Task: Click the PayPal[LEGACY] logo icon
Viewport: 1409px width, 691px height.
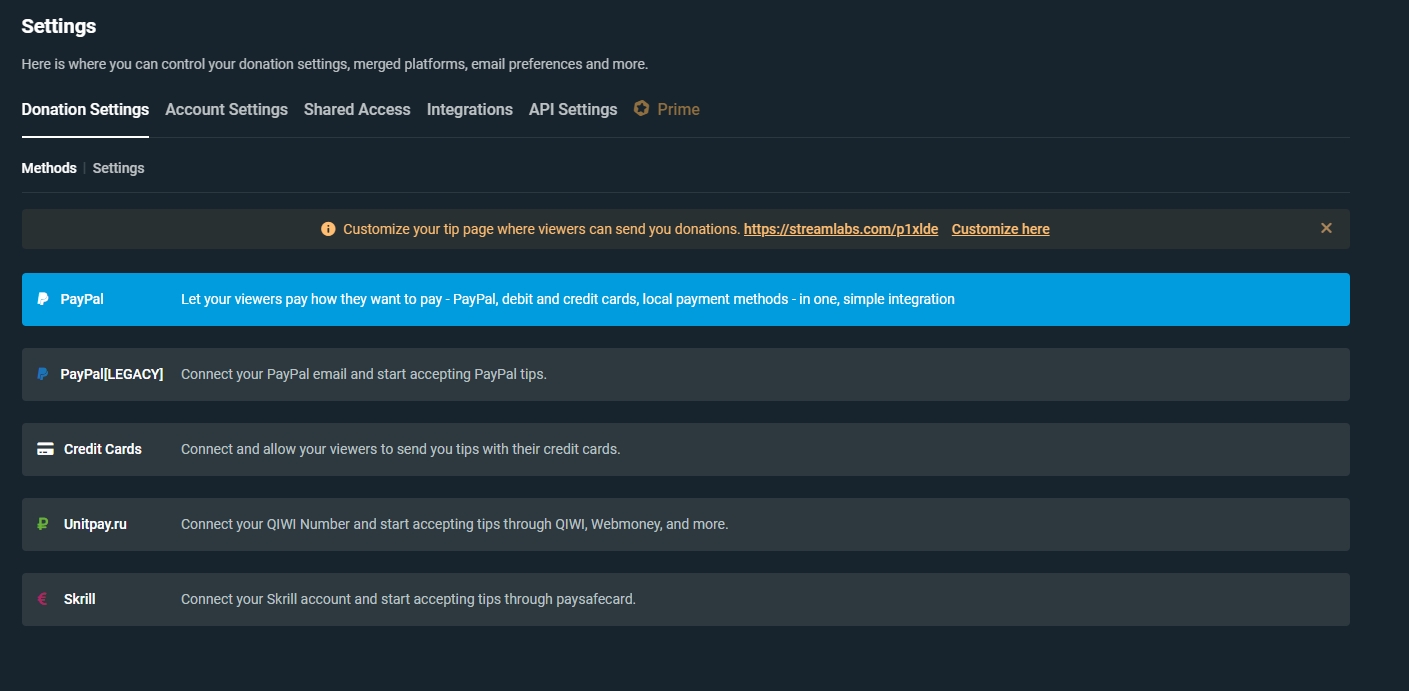Action: (x=43, y=374)
